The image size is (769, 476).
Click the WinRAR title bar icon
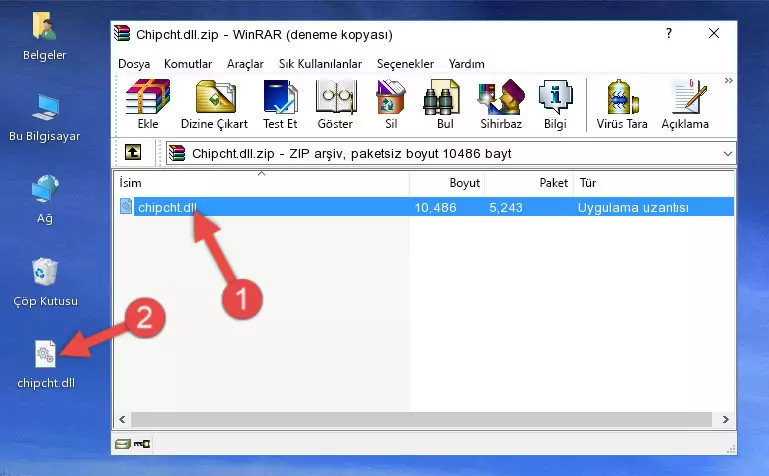122,34
